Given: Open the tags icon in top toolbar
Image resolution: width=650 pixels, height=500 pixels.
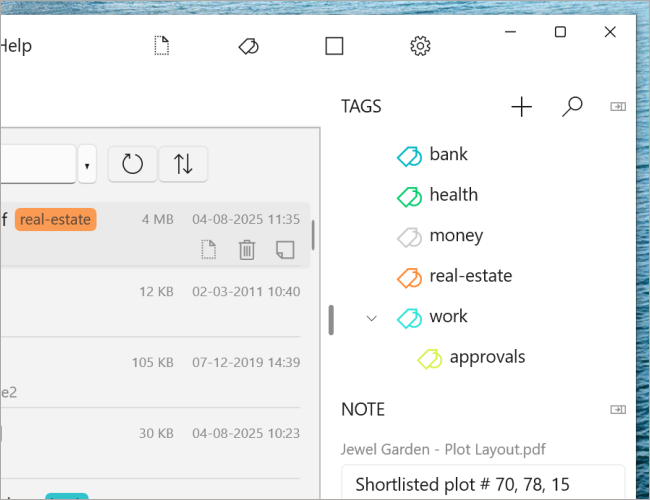Looking at the screenshot, I should pyautogui.click(x=249, y=46).
